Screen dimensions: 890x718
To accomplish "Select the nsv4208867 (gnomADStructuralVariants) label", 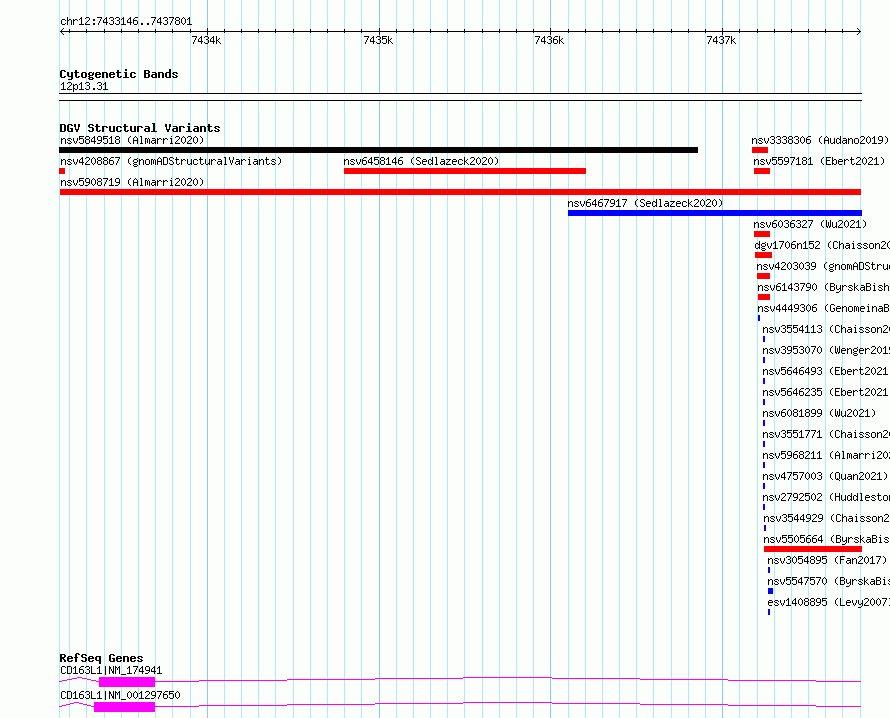I will [171, 161].
